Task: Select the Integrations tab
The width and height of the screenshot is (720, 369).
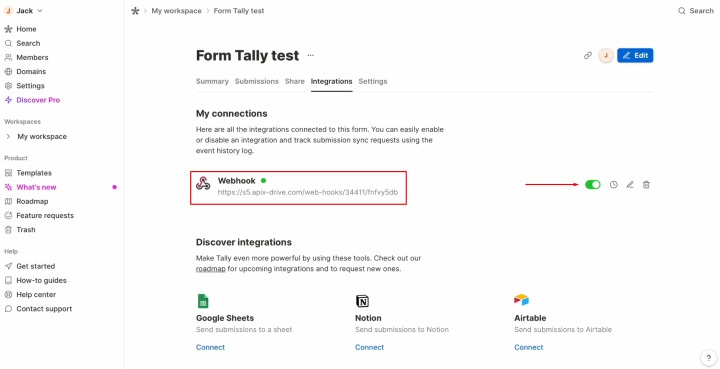Action: (332, 81)
